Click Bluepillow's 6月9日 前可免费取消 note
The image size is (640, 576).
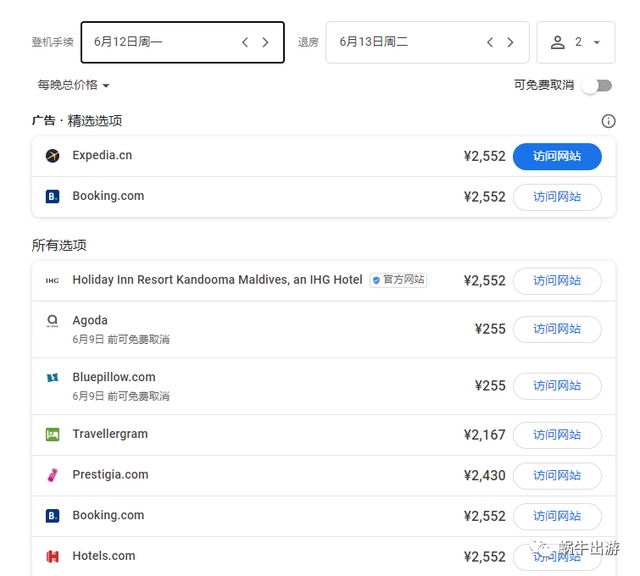pyautogui.click(x=121, y=396)
